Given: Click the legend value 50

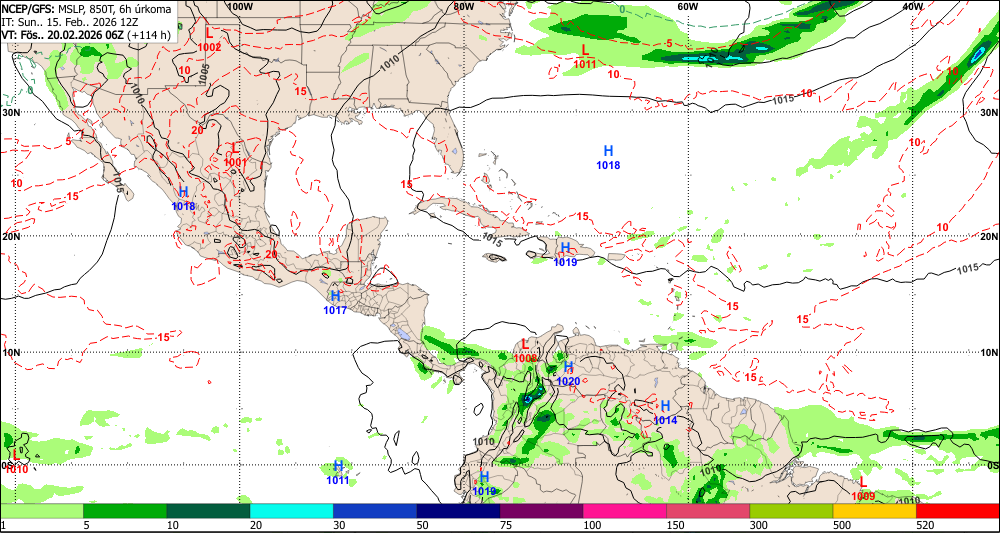Looking at the screenshot, I should [x=422, y=525].
